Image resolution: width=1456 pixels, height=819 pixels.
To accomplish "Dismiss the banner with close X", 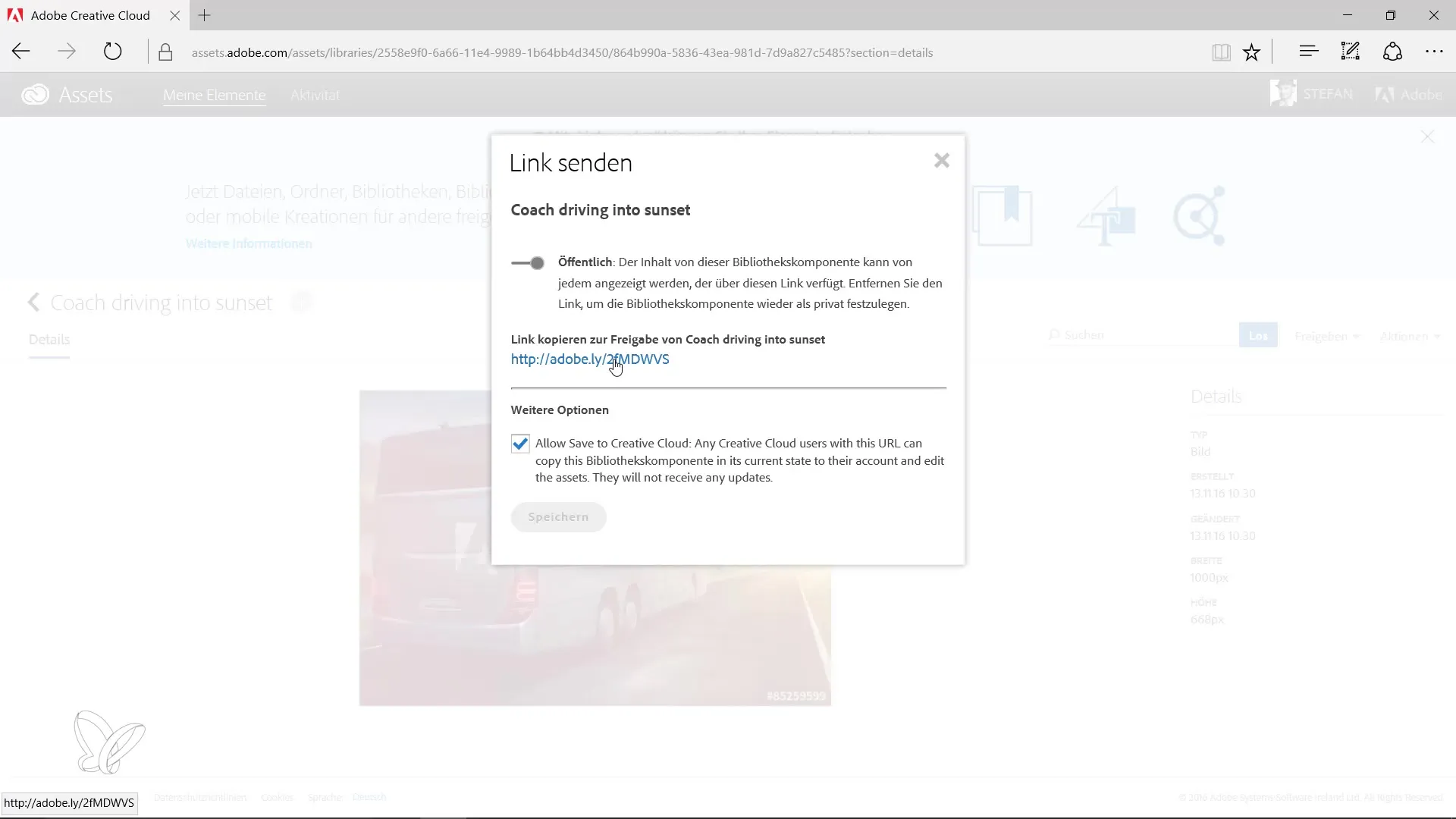I will [x=1427, y=136].
